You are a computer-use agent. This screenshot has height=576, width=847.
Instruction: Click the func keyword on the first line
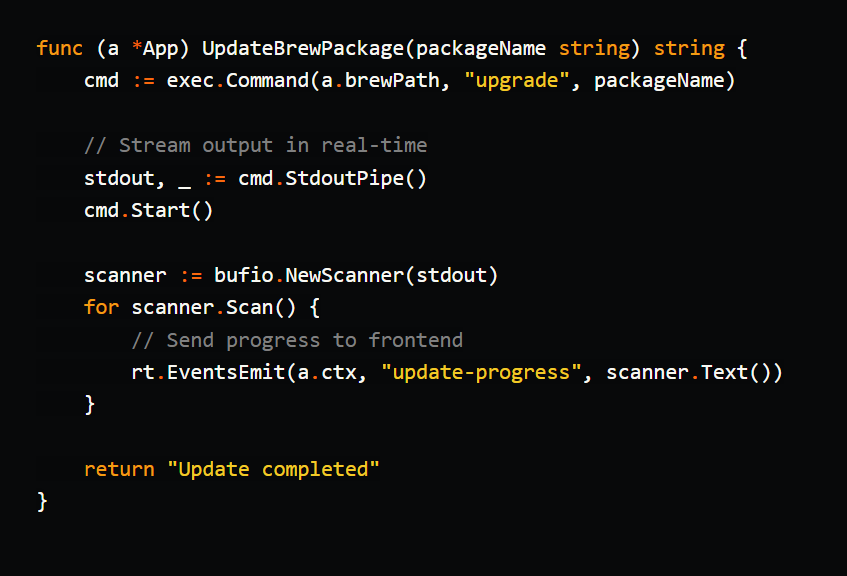point(57,47)
